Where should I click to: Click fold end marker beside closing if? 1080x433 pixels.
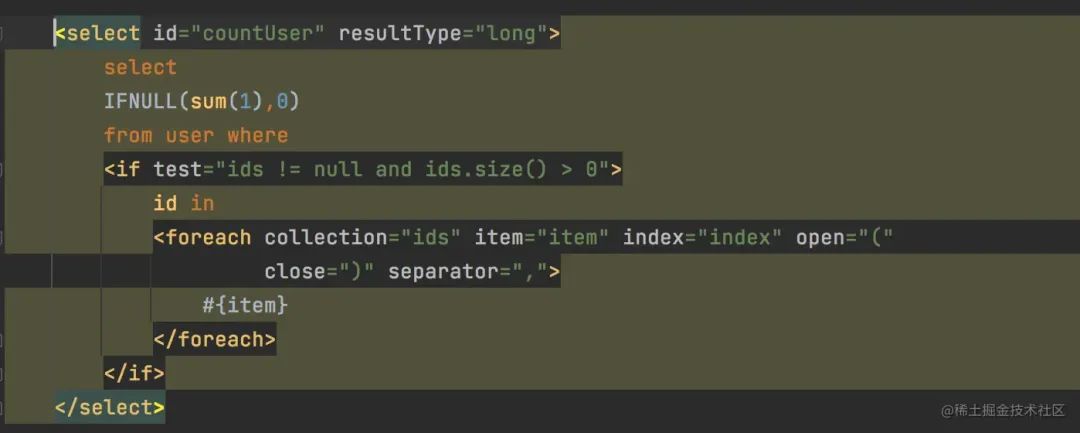pos(3,374)
